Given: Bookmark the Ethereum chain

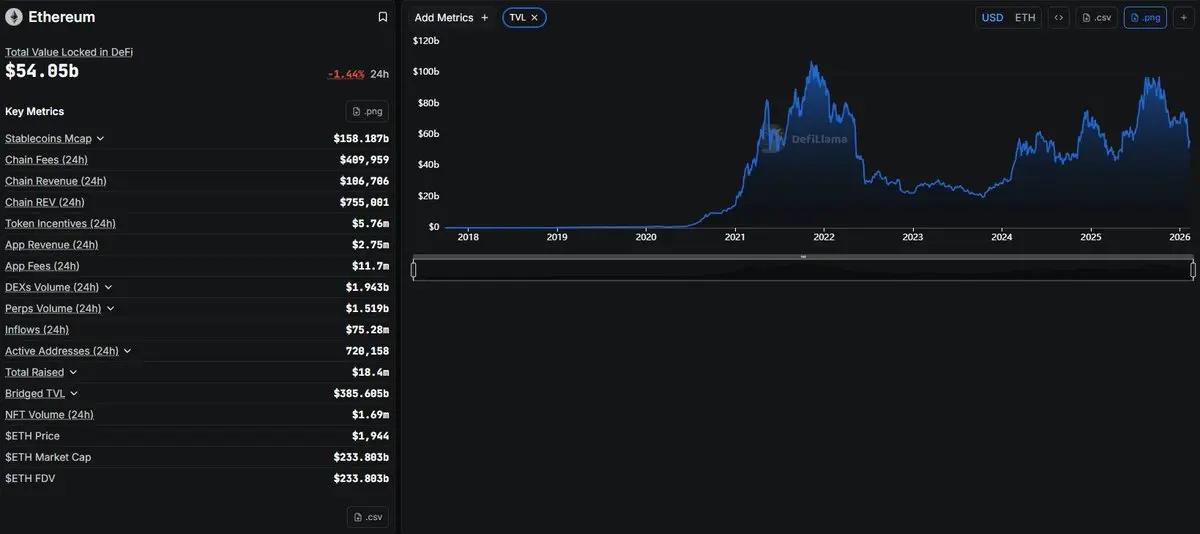Looking at the screenshot, I should (x=382, y=17).
